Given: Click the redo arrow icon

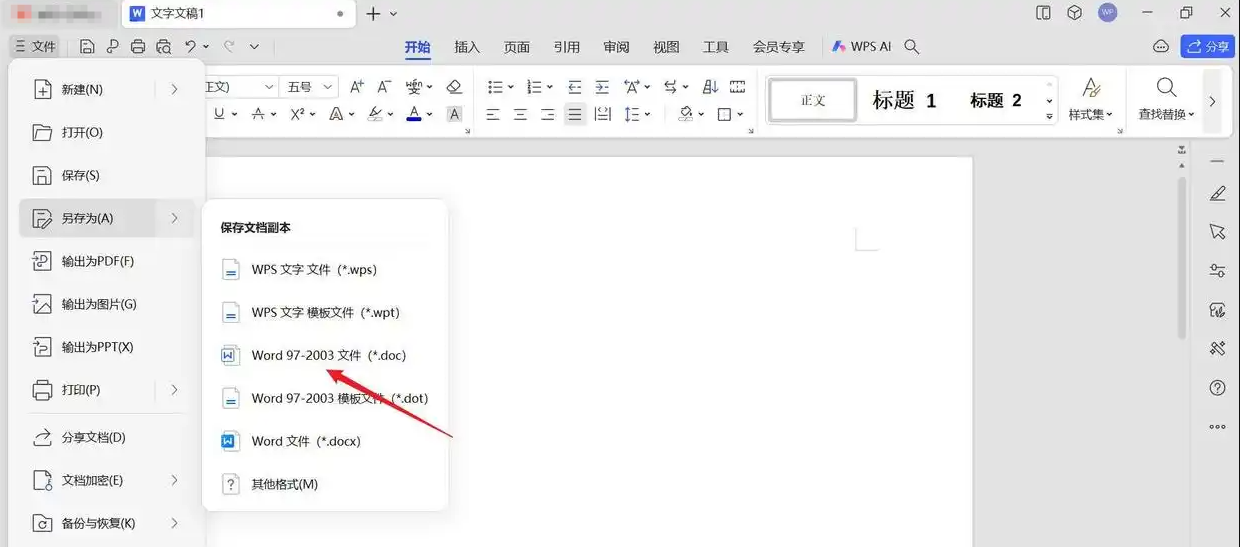Looking at the screenshot, I should coord(229,46).
